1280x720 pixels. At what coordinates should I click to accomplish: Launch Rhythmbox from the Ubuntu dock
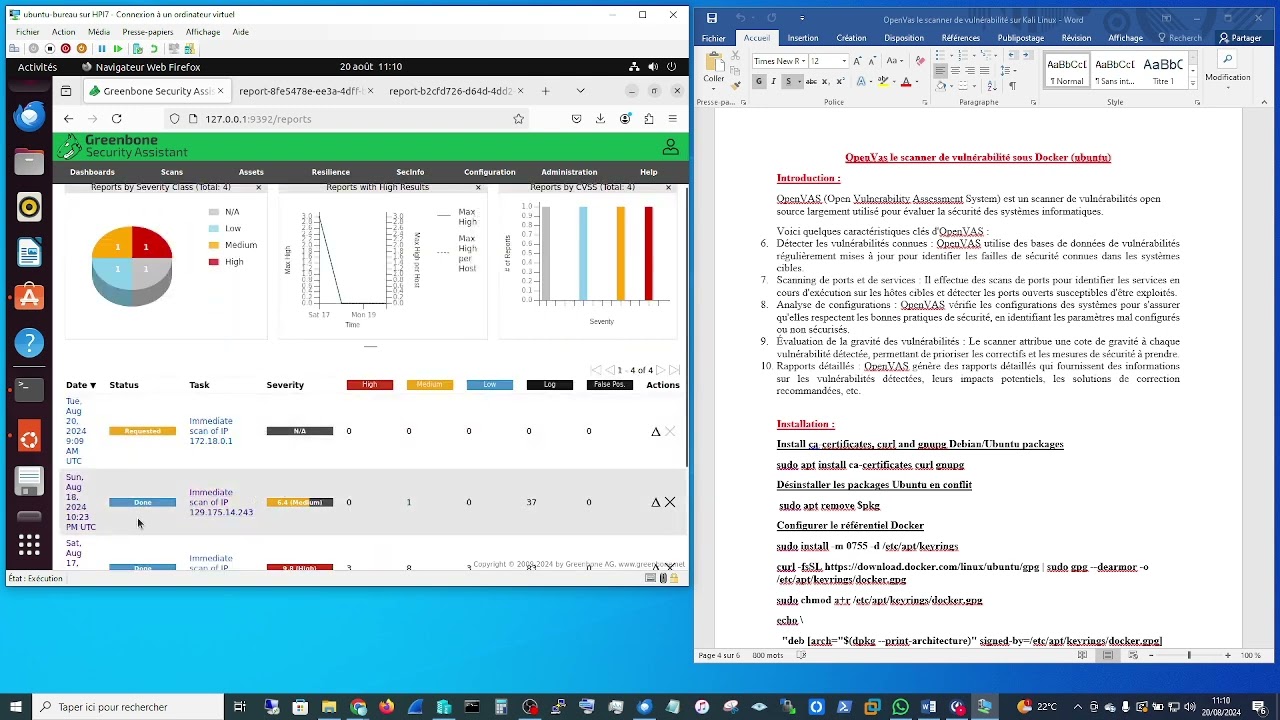click(x=29, y=207)
